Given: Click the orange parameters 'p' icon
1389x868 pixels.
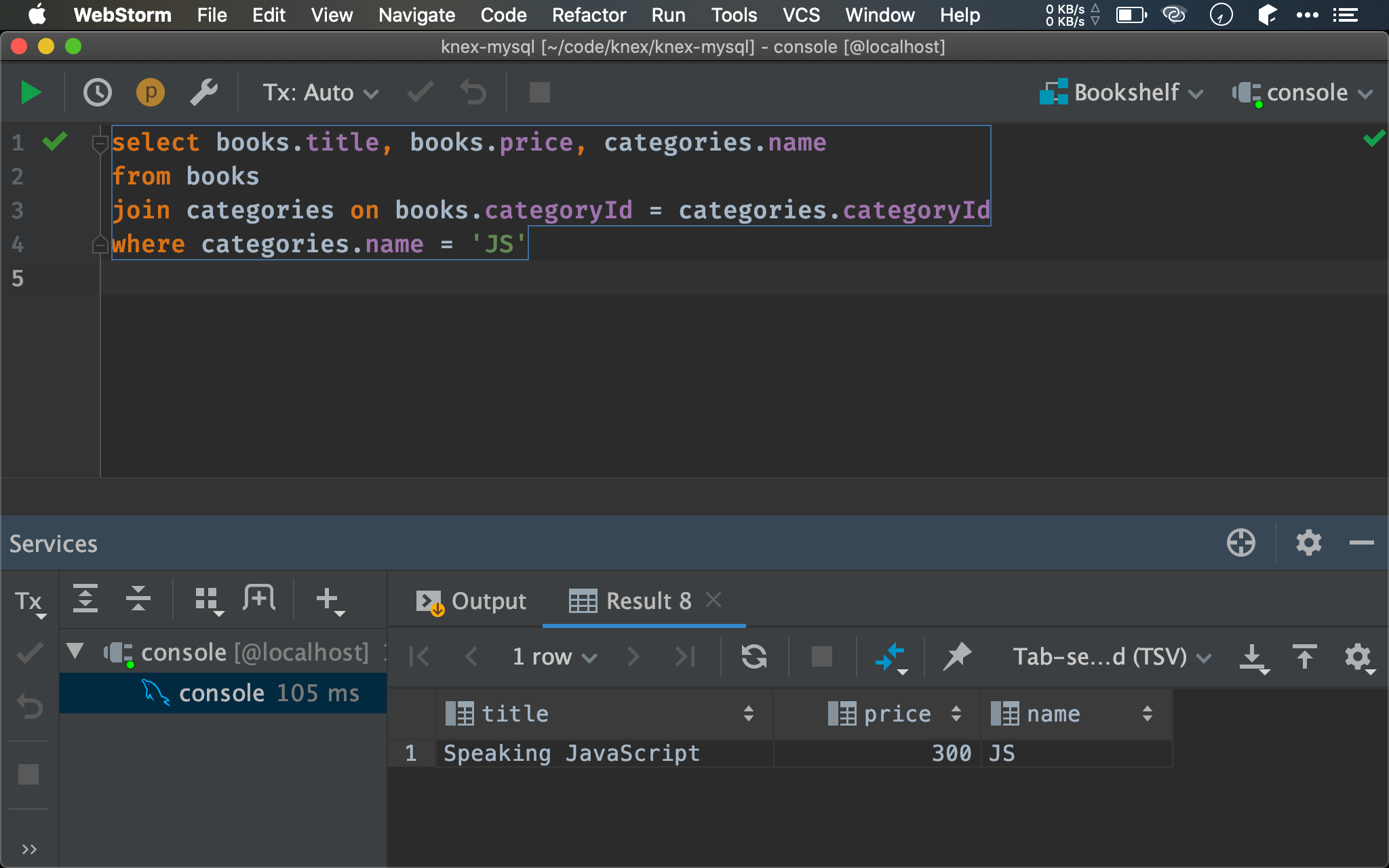Looking at the screenshot, I should click(151, 93).
